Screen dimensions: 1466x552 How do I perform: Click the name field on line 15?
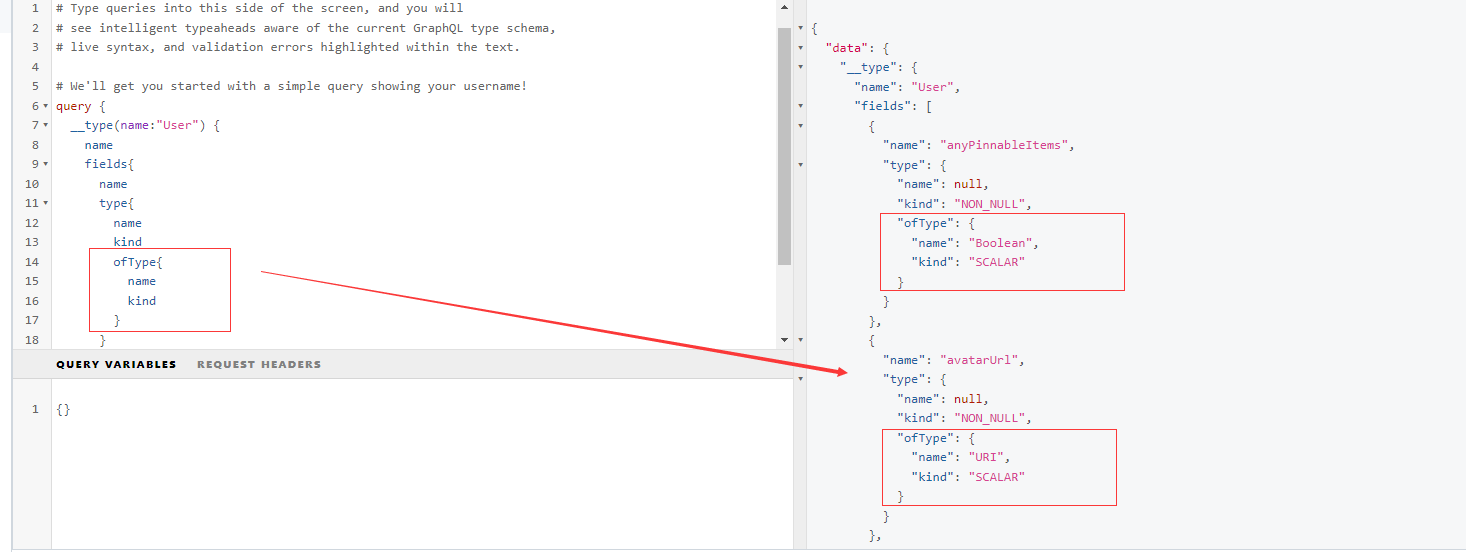click(x=142, y=282)
